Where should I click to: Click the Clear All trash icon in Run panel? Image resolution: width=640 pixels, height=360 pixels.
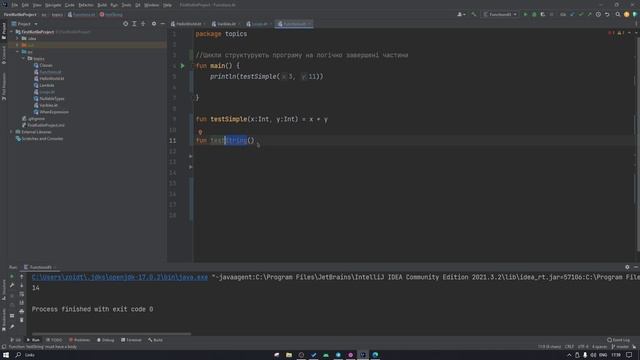pyautogui.click(x=22, y=320)
